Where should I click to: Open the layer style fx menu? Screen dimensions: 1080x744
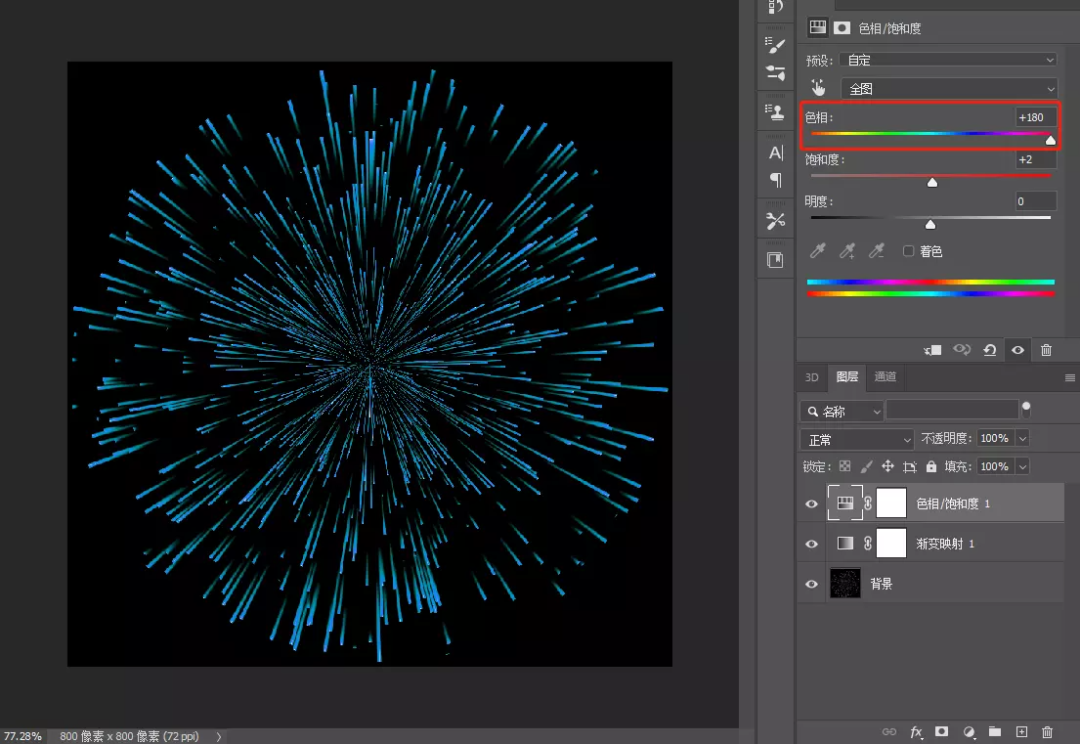915,732
